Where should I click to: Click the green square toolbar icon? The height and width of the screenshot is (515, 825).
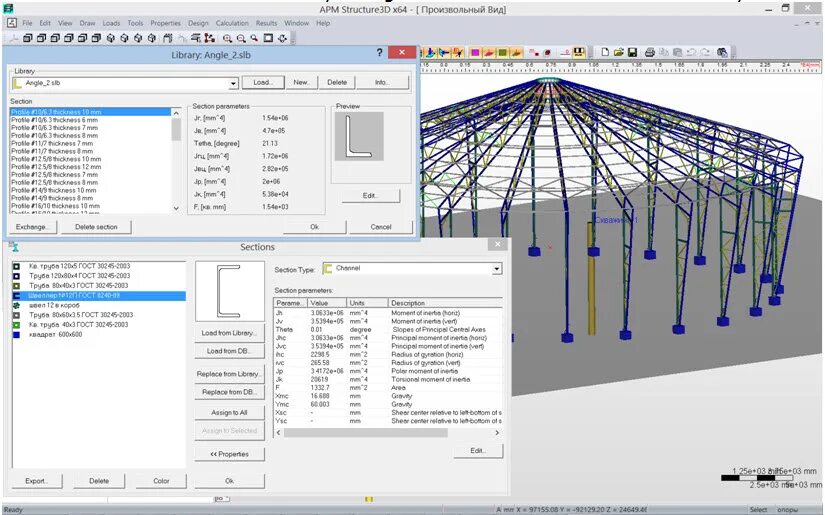(x=502, y=52)
